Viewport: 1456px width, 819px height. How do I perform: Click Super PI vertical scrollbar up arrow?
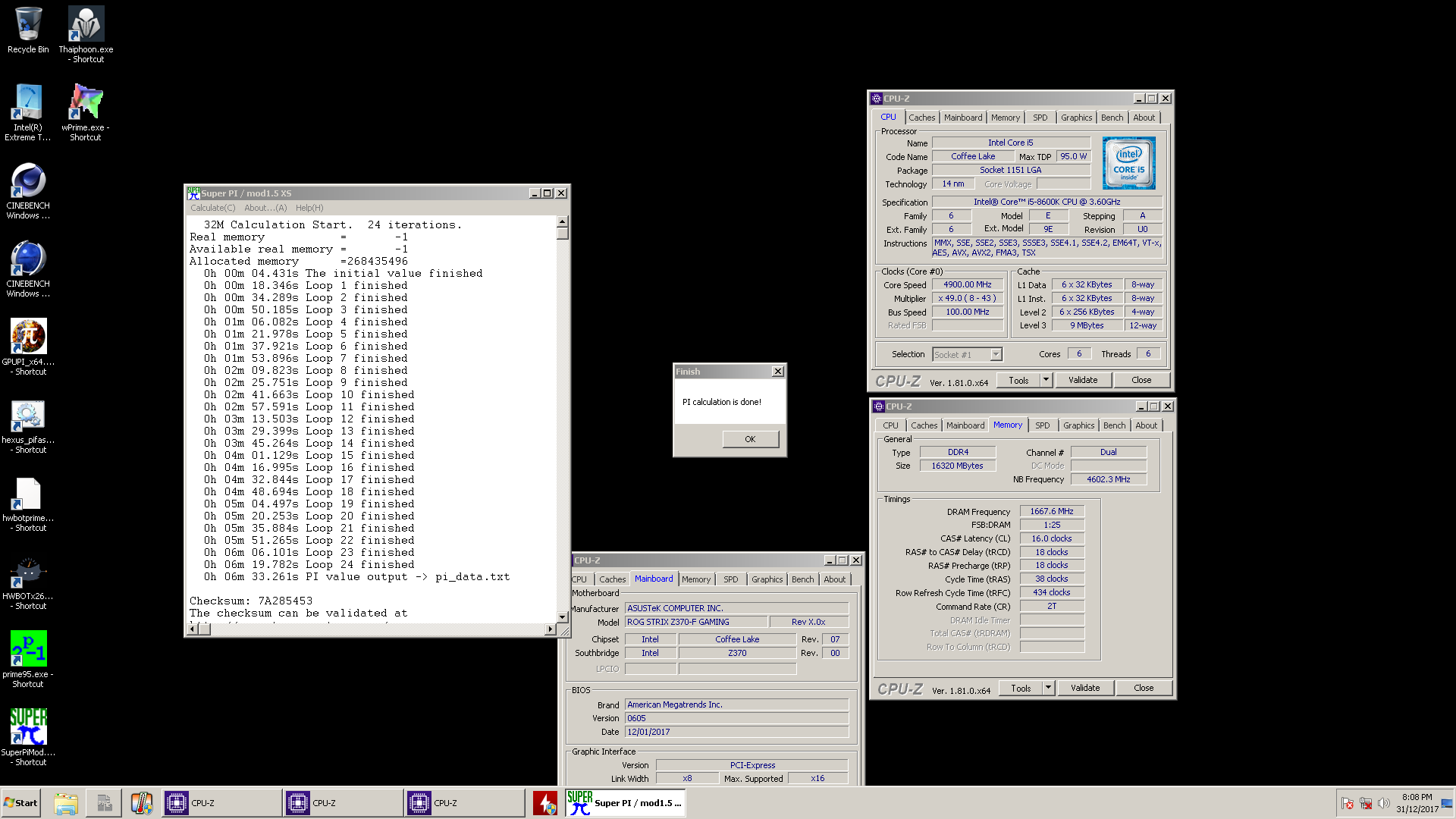pyautogui.click(x=563, y=222)
